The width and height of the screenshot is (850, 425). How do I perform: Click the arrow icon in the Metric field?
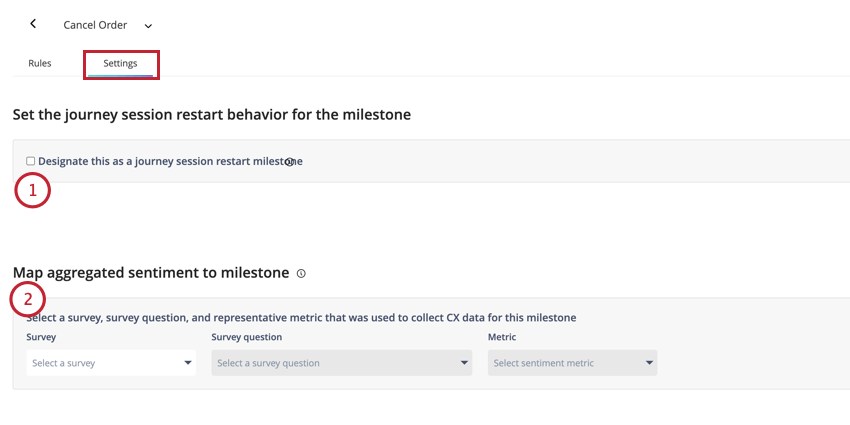click(649, 363)
